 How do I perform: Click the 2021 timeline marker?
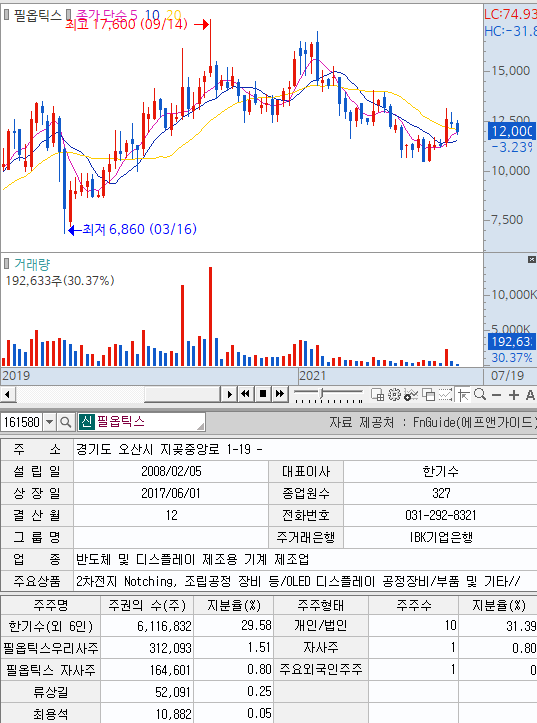point(313,375)
